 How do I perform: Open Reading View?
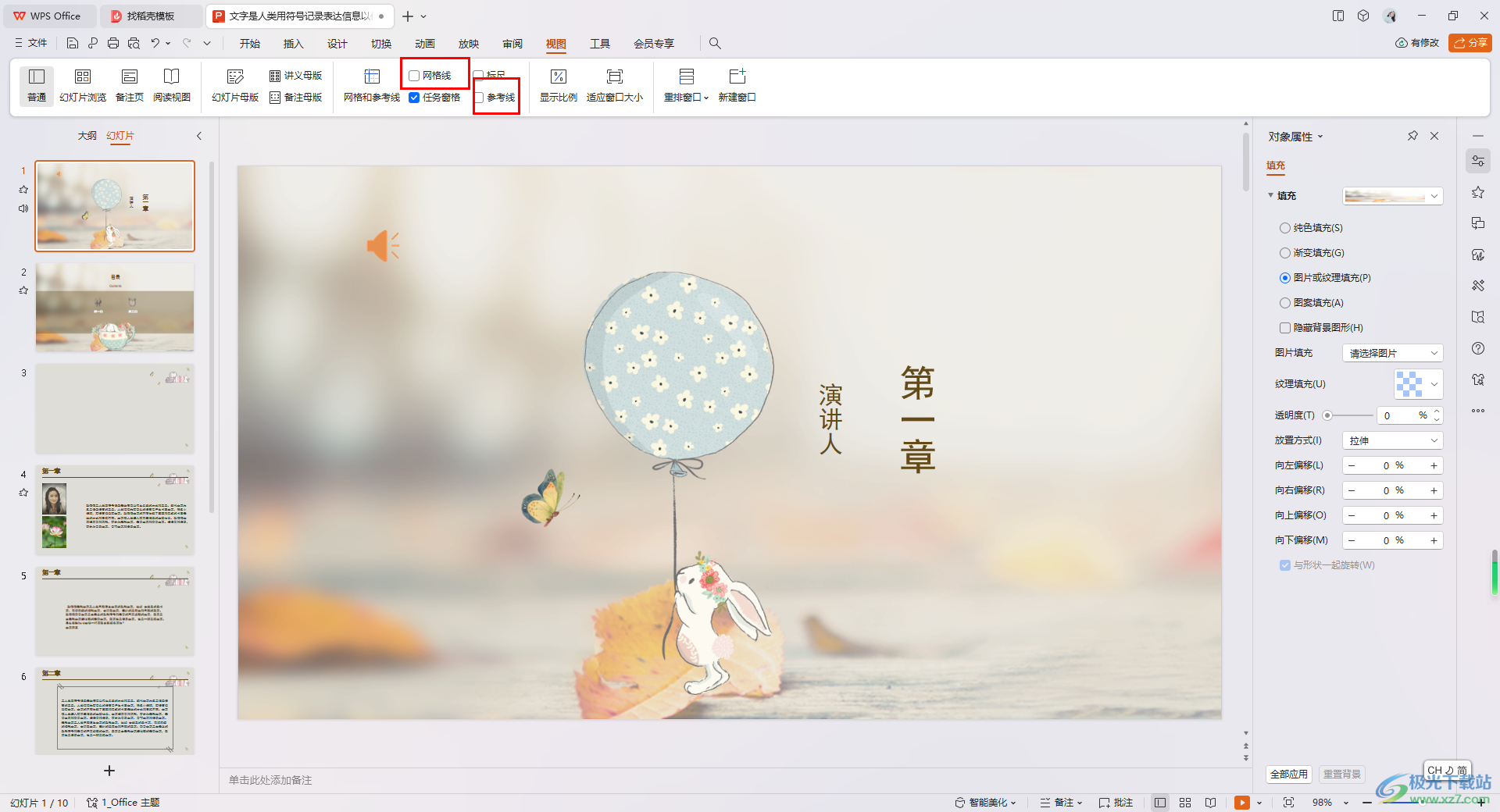click(172, 85)
